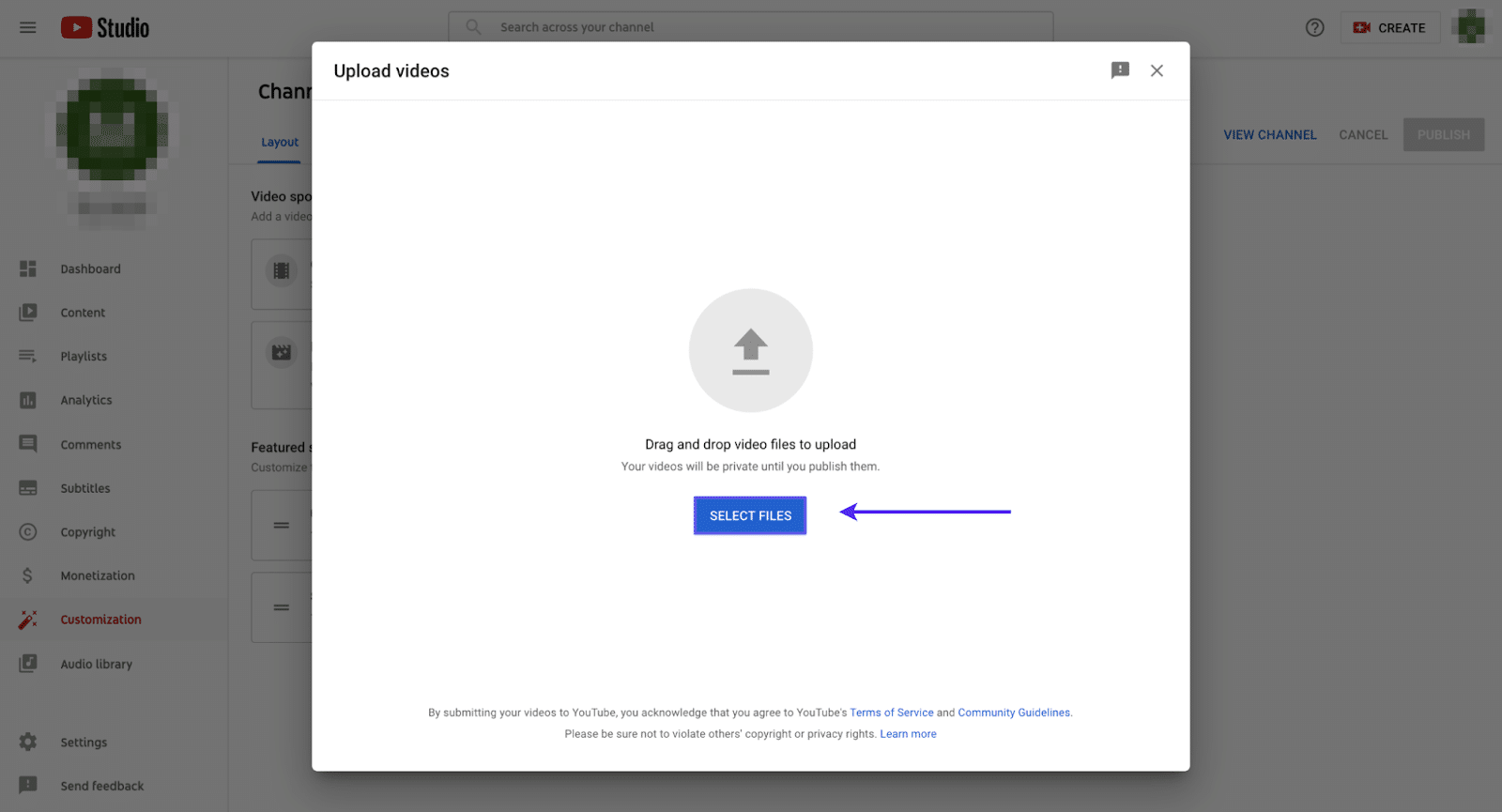Click the Learn more link
Screen dimensions: 1502x812
pyautogui.click(x=908, y=734)
